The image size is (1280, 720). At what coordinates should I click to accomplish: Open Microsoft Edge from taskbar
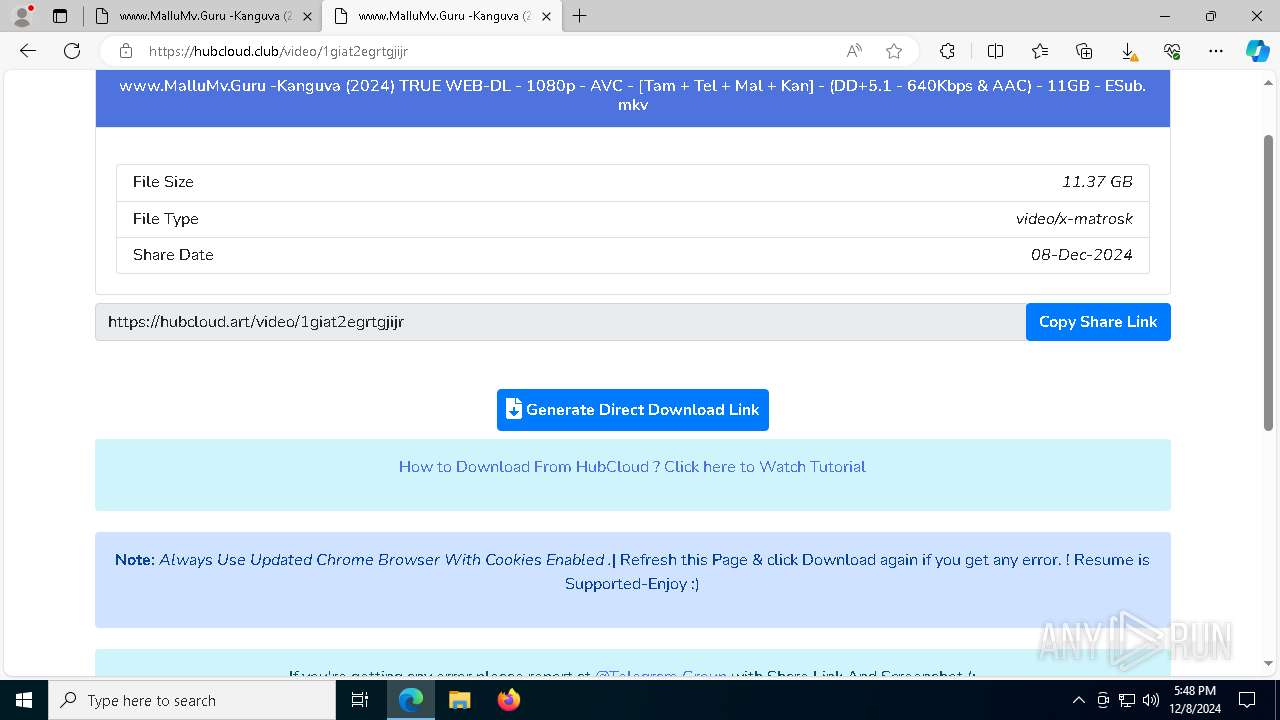411,700
